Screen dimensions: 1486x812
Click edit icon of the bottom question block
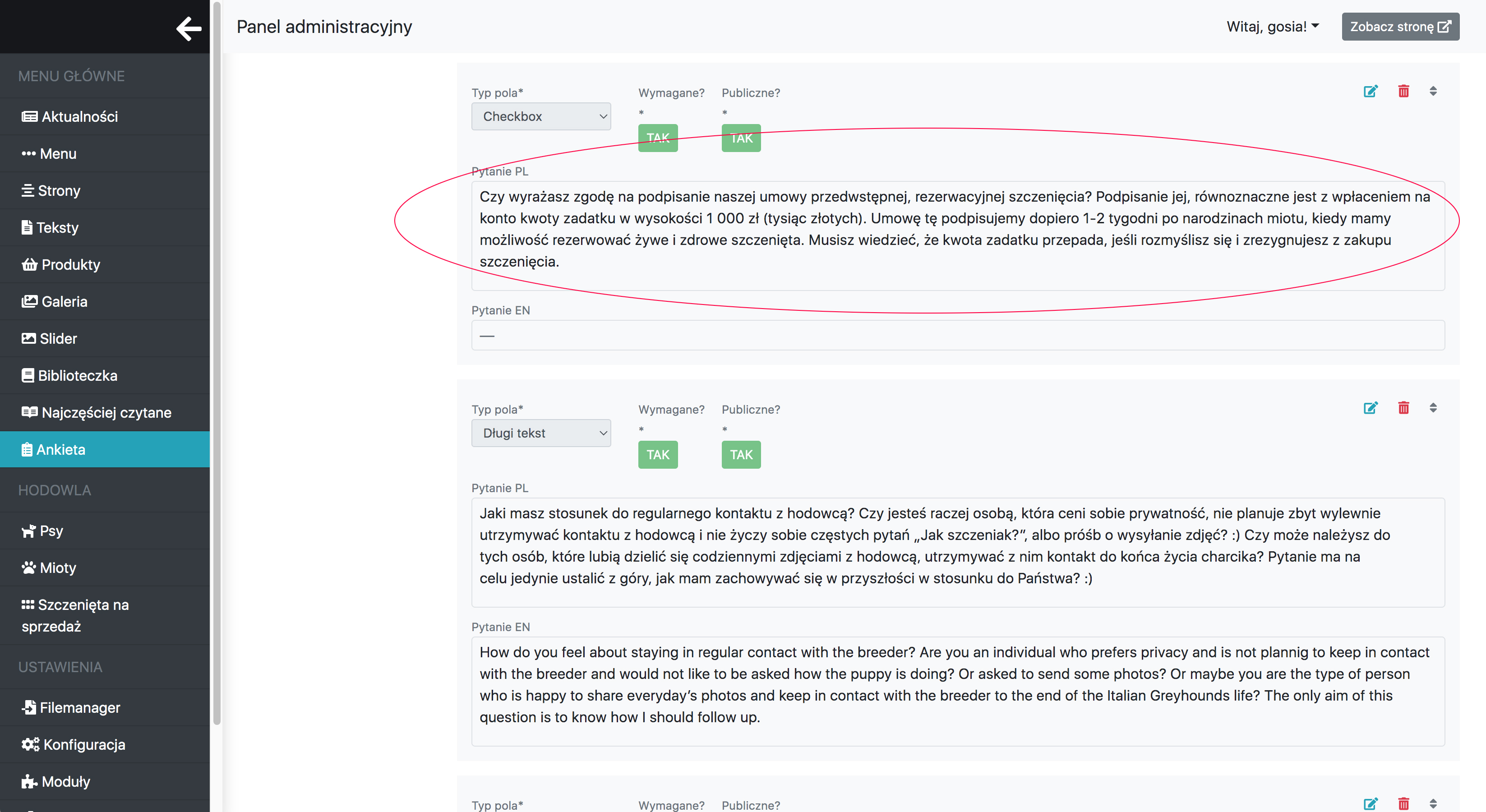(x=1370, y=803)
